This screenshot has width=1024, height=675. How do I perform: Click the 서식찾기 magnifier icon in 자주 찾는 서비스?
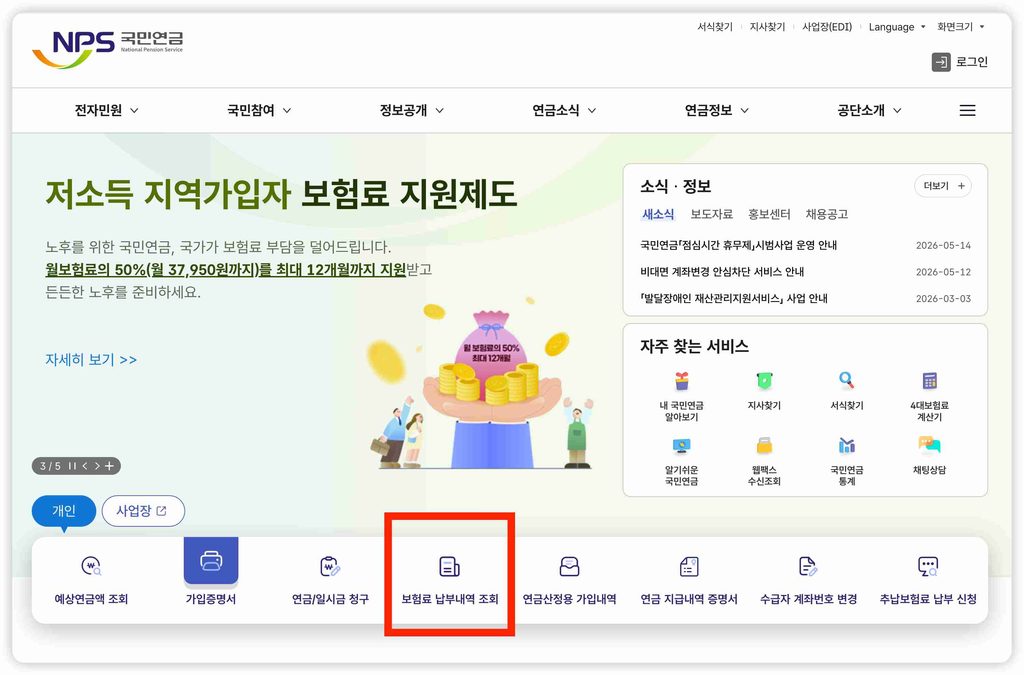846,380
